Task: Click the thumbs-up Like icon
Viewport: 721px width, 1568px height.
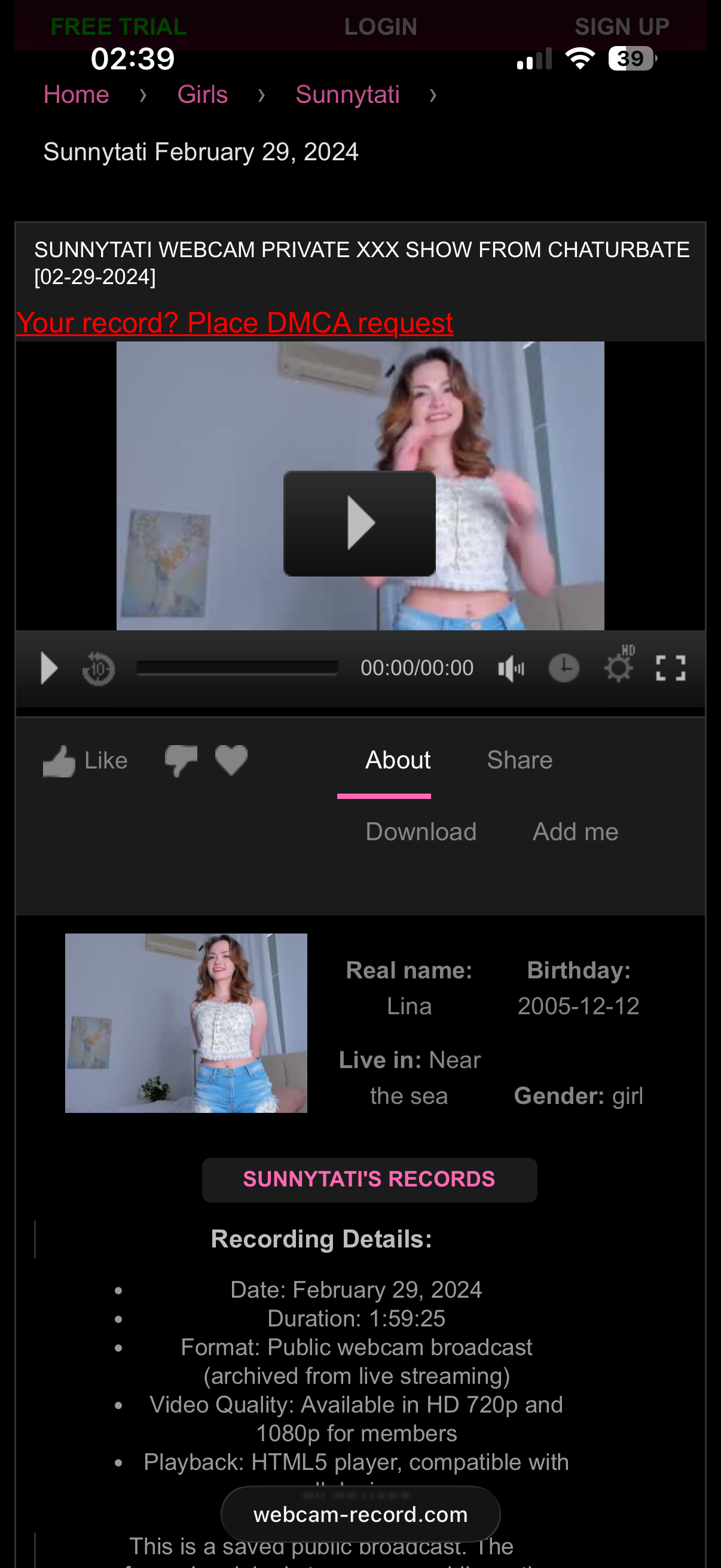Action: point(59,761)
